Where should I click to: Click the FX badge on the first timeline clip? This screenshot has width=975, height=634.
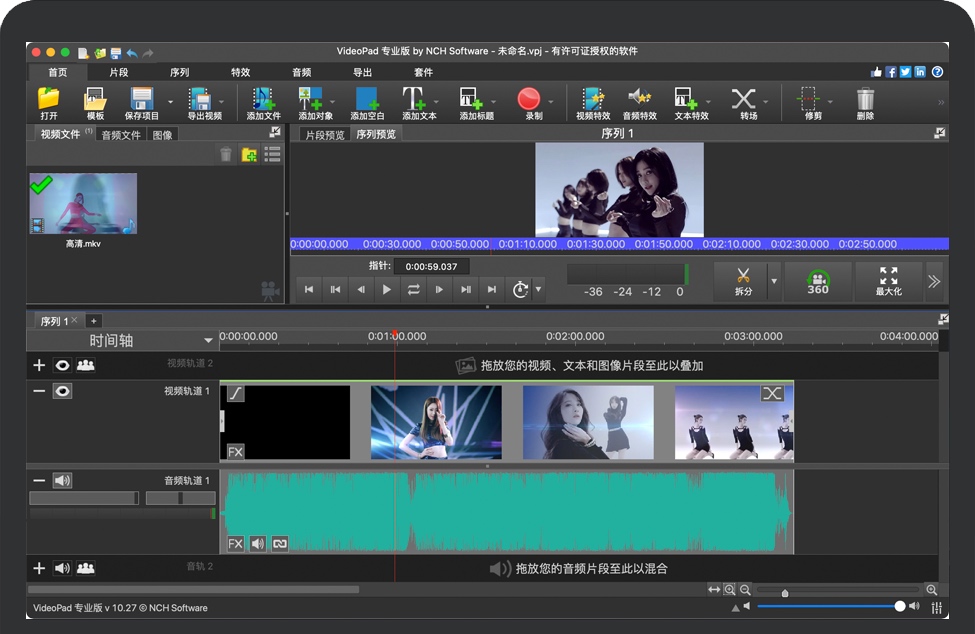pyautogui.click(x=234, y=451)
